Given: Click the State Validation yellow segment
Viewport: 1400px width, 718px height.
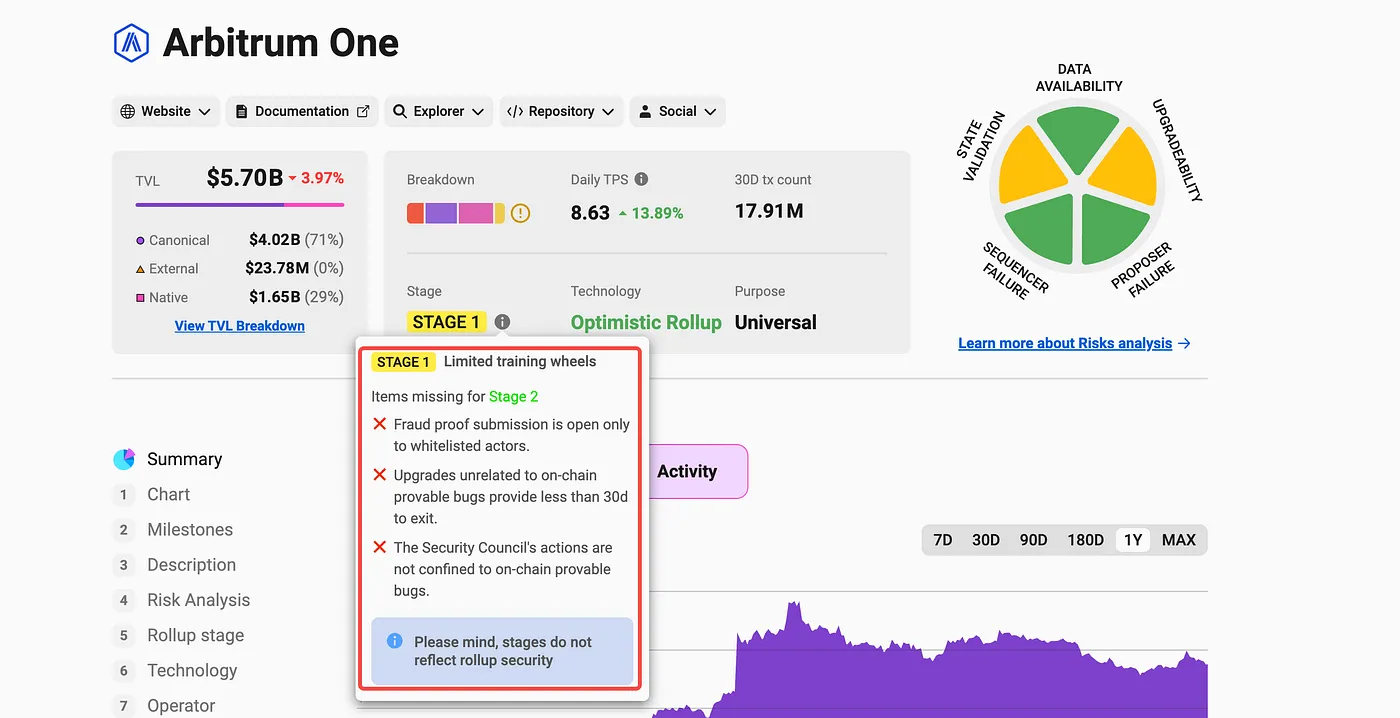Looking at the screenshot, I should click(x=1030, y=169).
